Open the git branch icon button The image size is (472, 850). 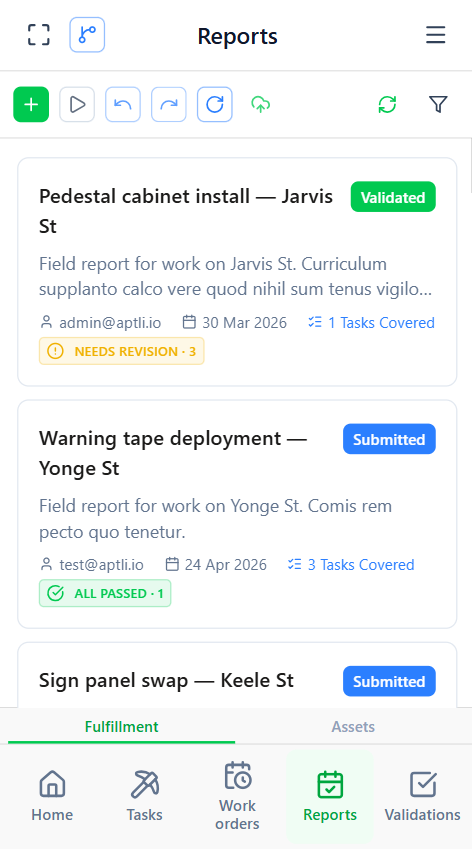(x=87, y=35)
